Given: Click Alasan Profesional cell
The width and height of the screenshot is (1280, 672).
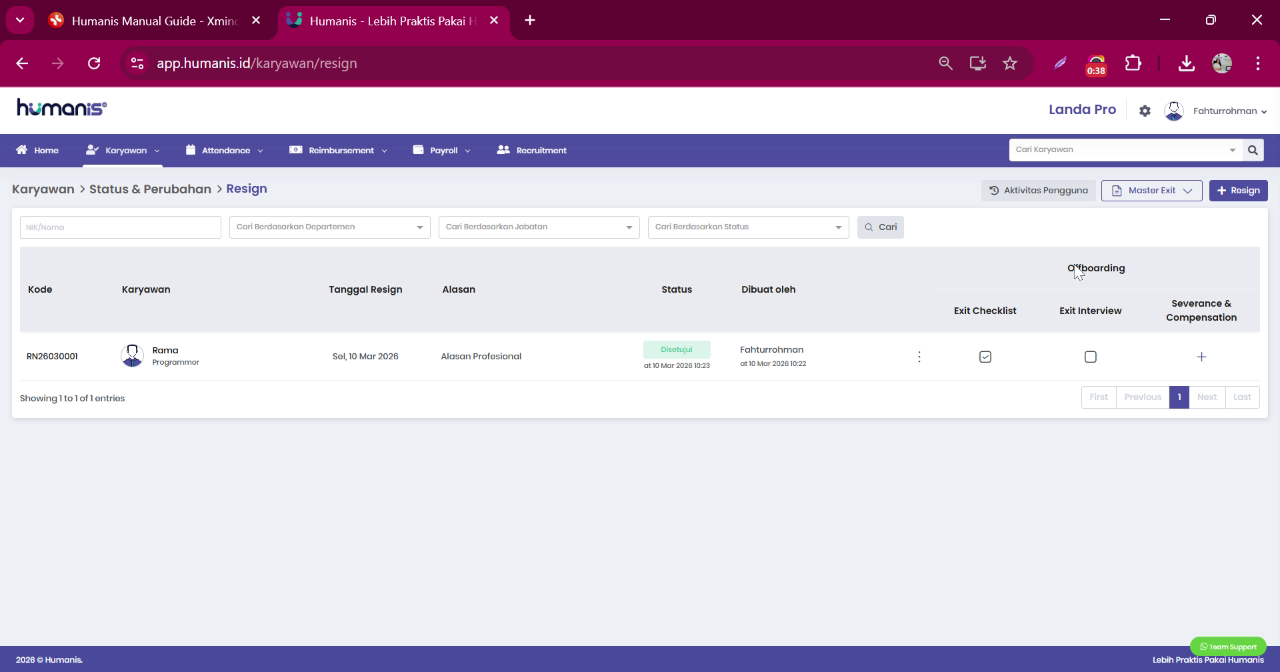Looking at the screenshot, I should pyautogui.click(x=481, y=356).
